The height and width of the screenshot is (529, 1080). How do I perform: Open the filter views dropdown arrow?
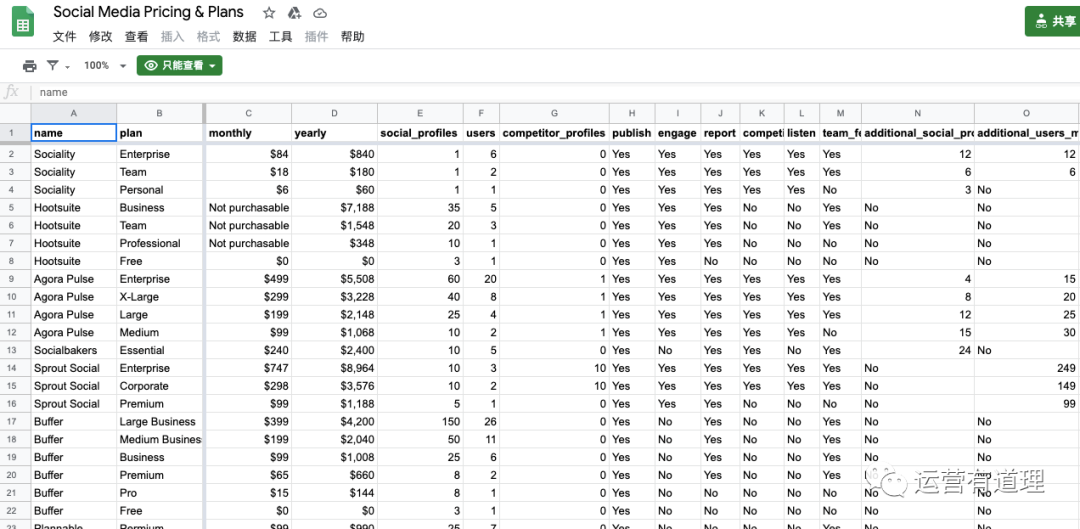[68, 67]
